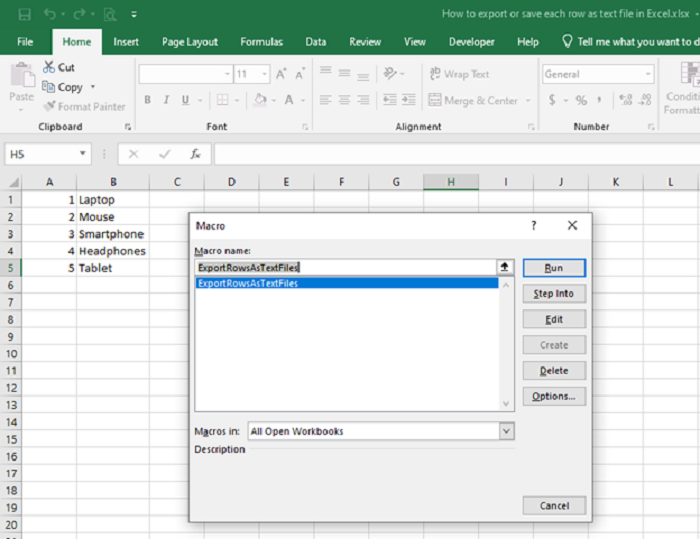Click the Cancel button in Macro dialog

pos(554,506)
